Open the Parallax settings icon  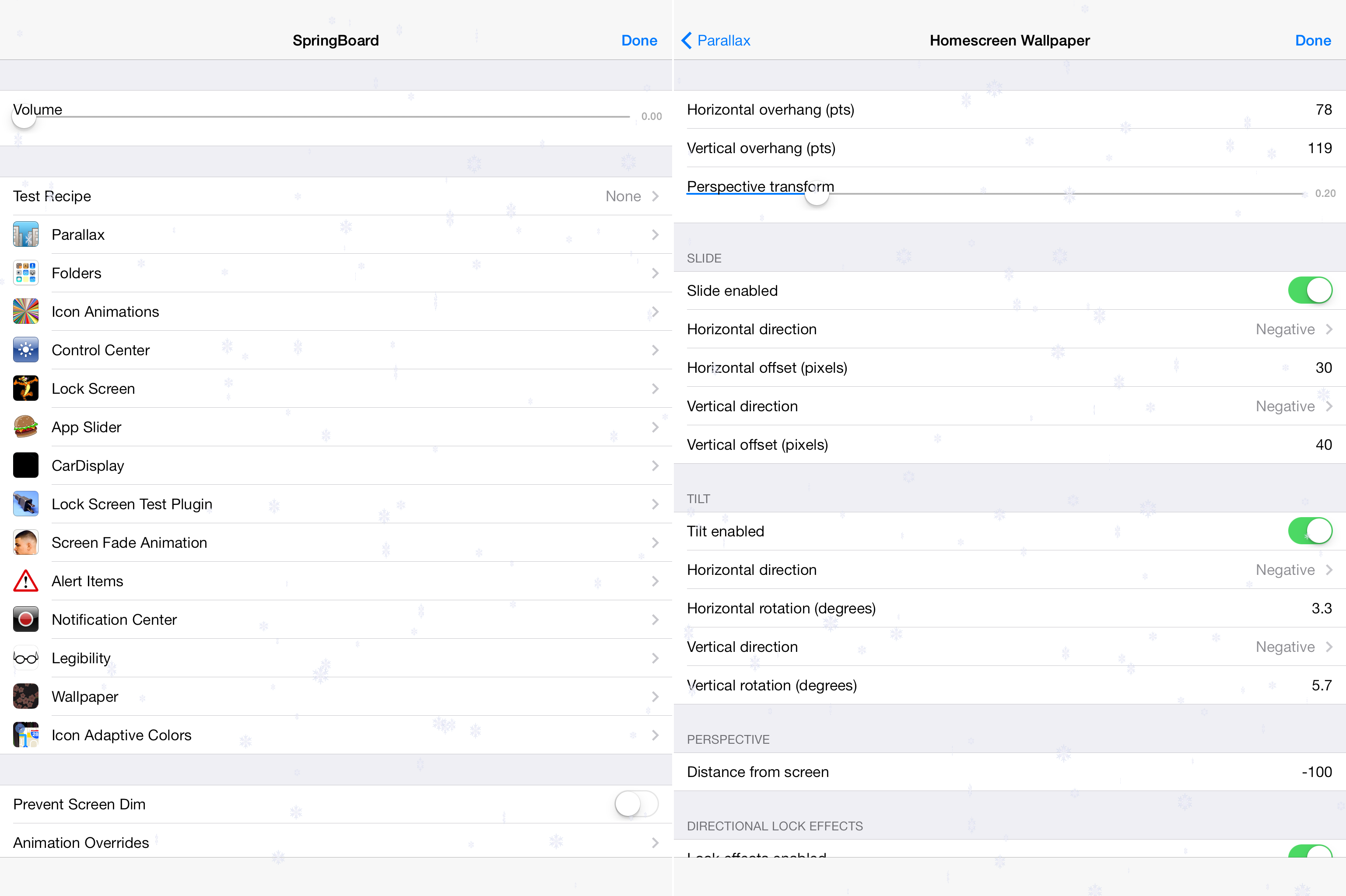[x=26, y=234]
